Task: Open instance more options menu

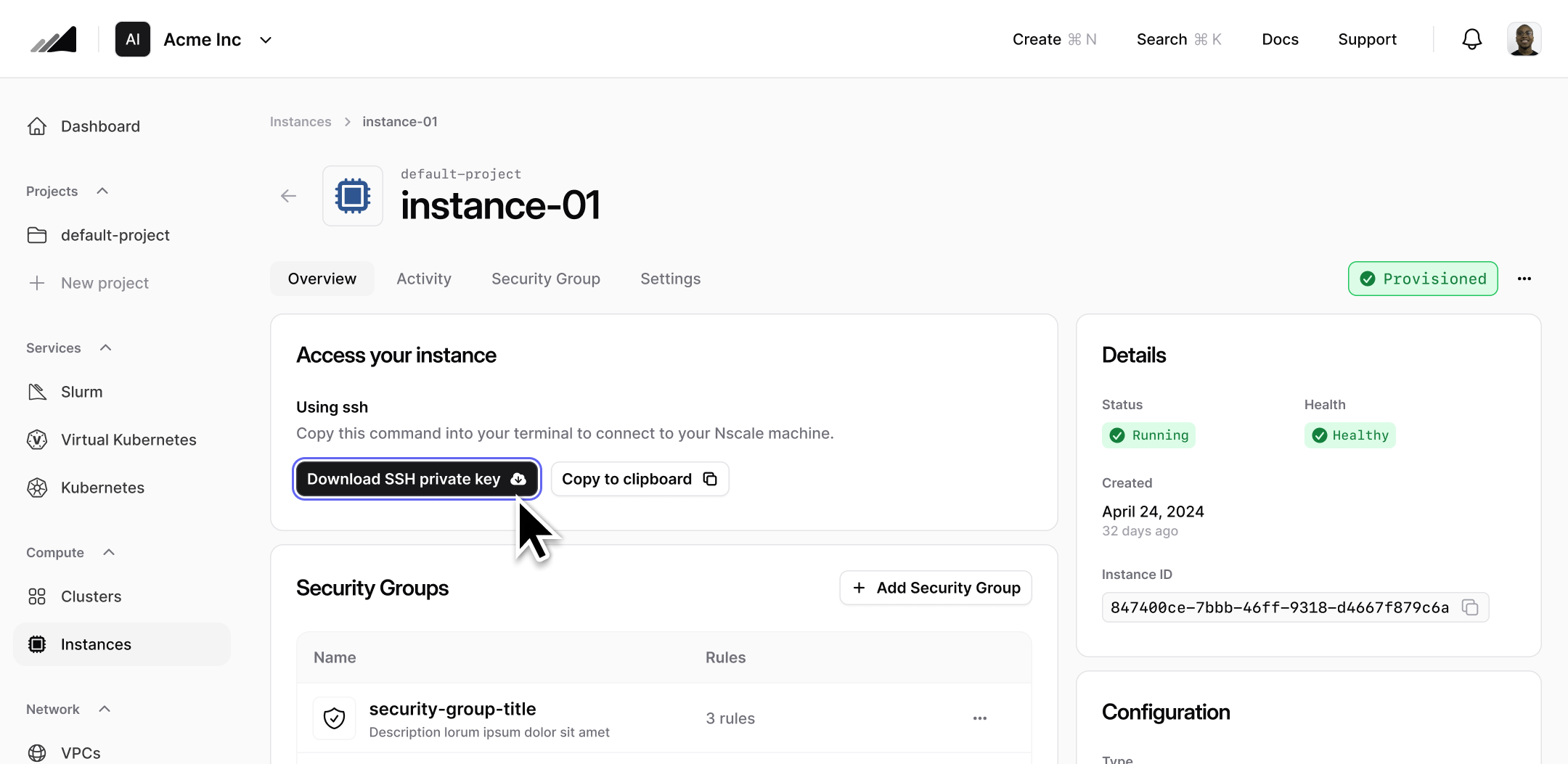Action: click(x=1524, y=279)
